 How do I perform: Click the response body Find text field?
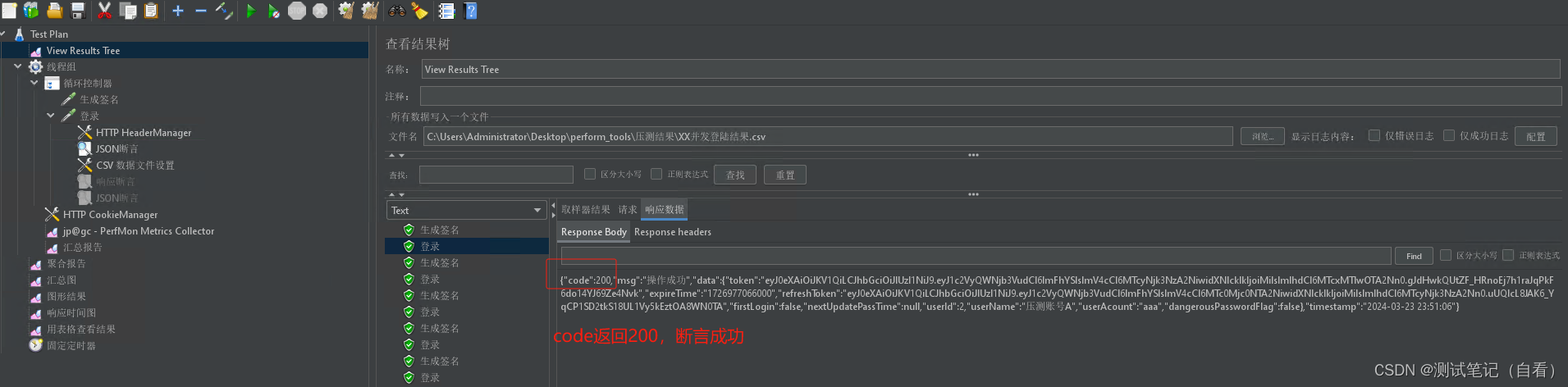pyautogui.click(x=976, y=256)
